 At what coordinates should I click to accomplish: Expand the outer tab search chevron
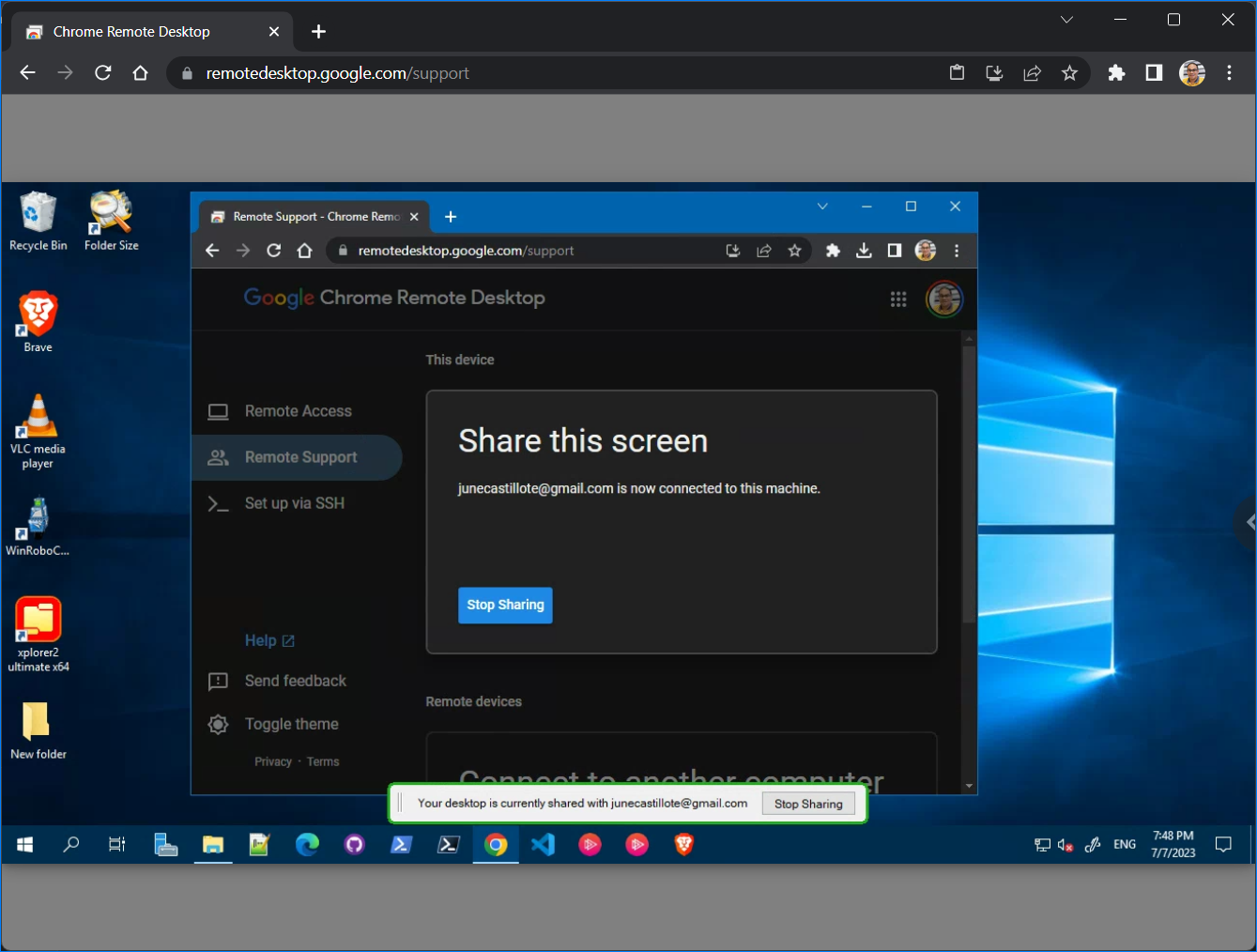[1066, 20]
